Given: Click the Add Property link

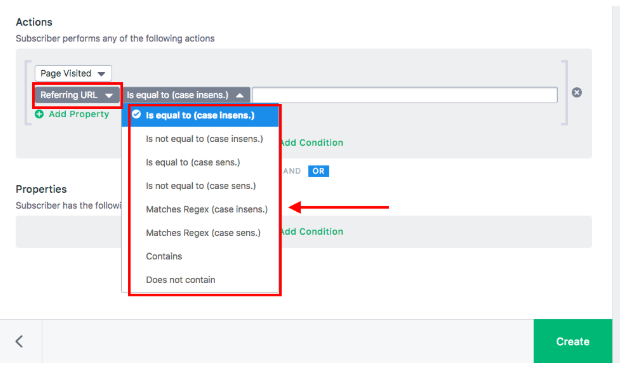Looking at the screenshot, I should pyautogui.click(x=79, y=114).
